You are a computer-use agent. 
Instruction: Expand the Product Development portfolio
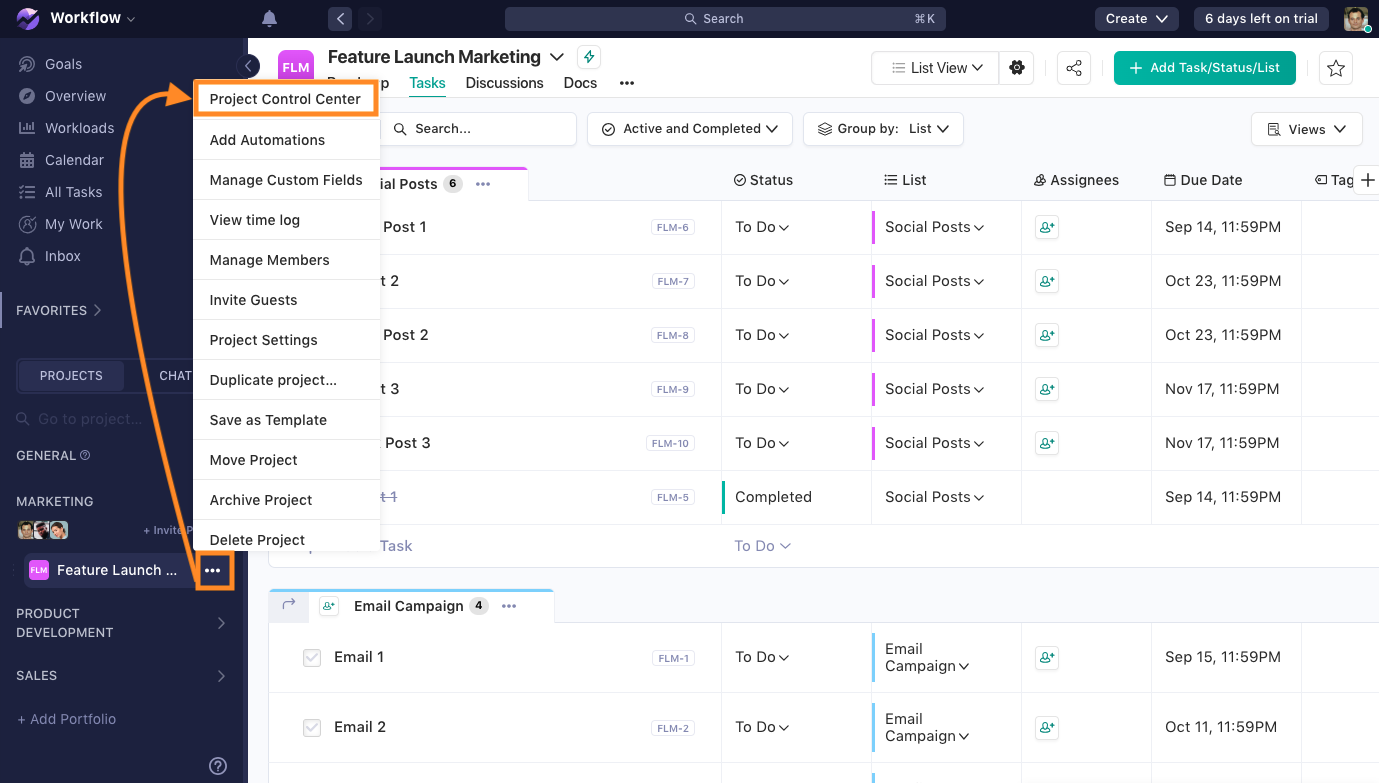(222, 623)
